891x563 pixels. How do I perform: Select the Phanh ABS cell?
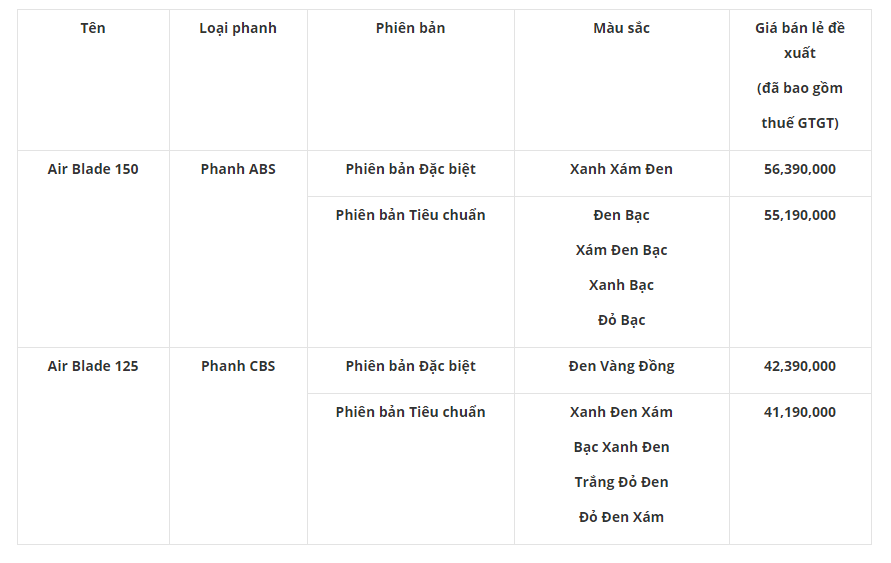tap(238, 169)
